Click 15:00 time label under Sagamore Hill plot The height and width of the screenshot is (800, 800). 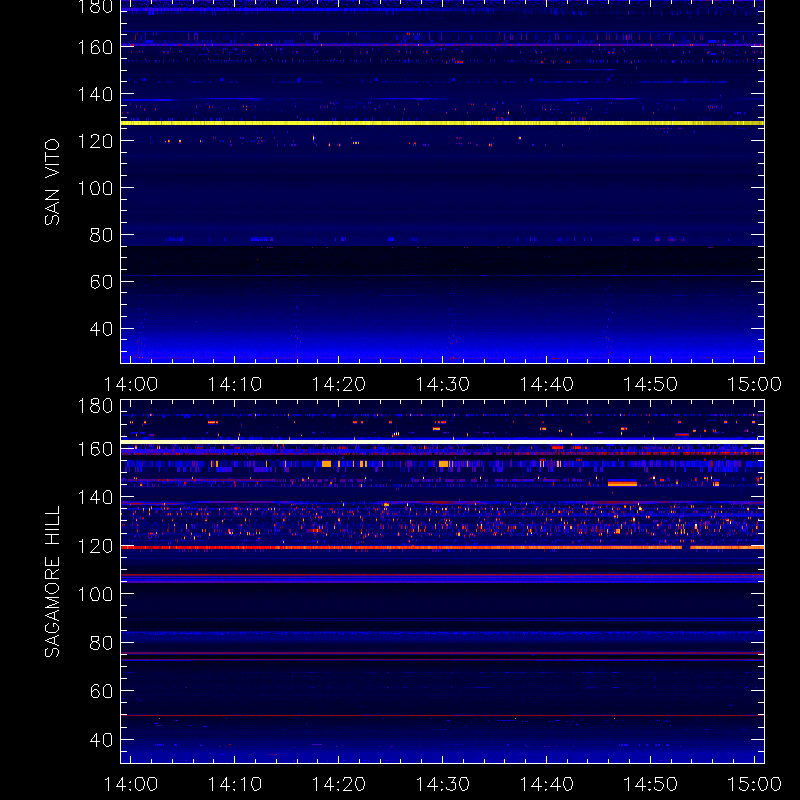pos(754,784)
